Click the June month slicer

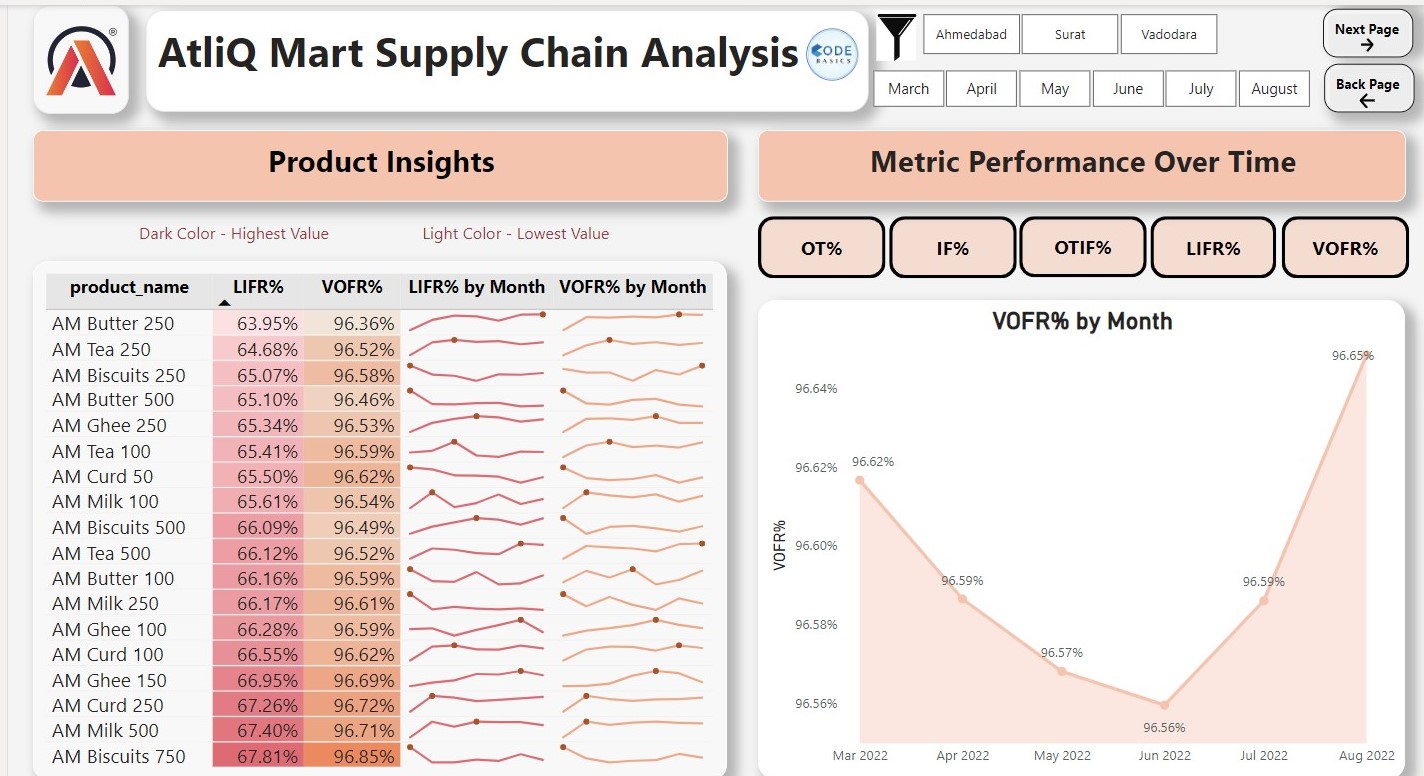(1127, 88)
